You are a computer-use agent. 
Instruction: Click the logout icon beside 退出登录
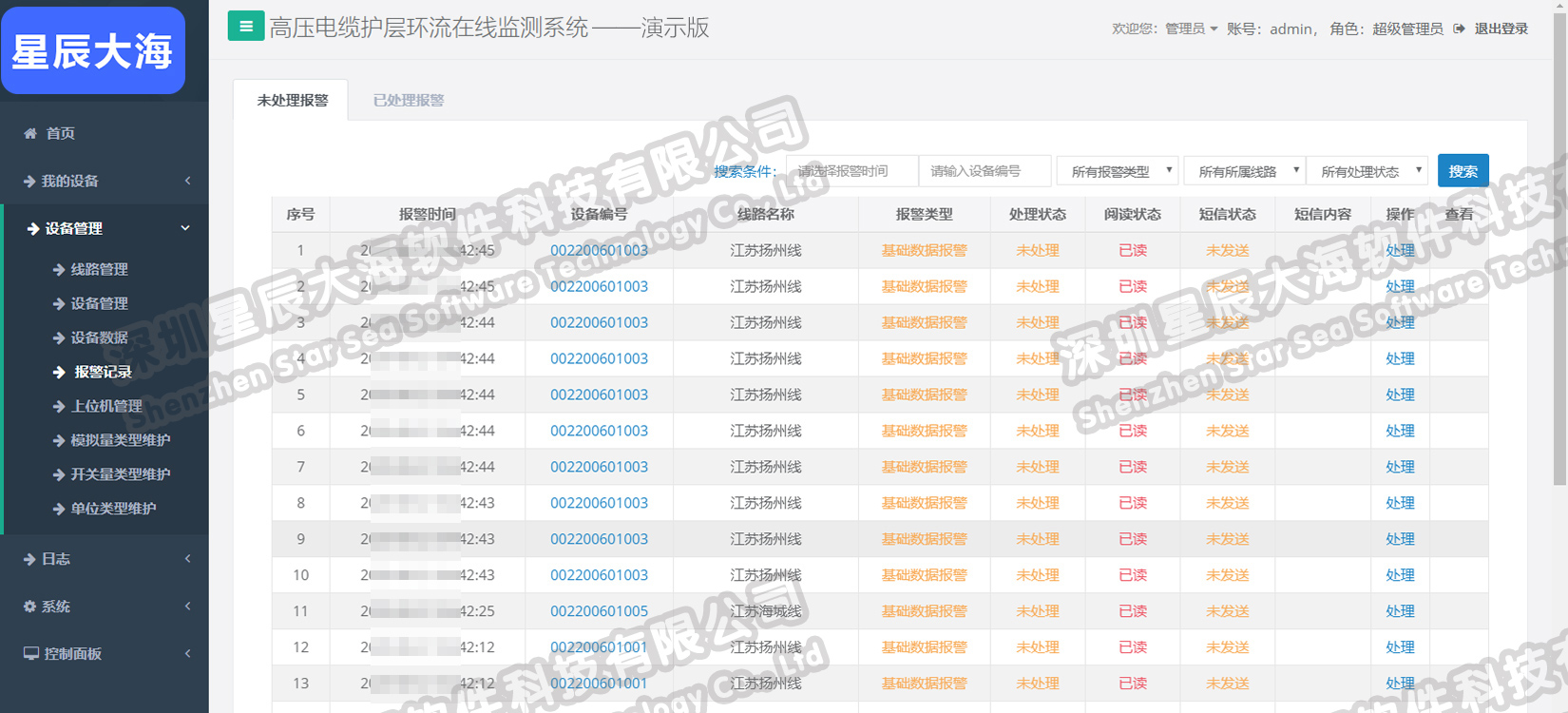point(1460,29)
